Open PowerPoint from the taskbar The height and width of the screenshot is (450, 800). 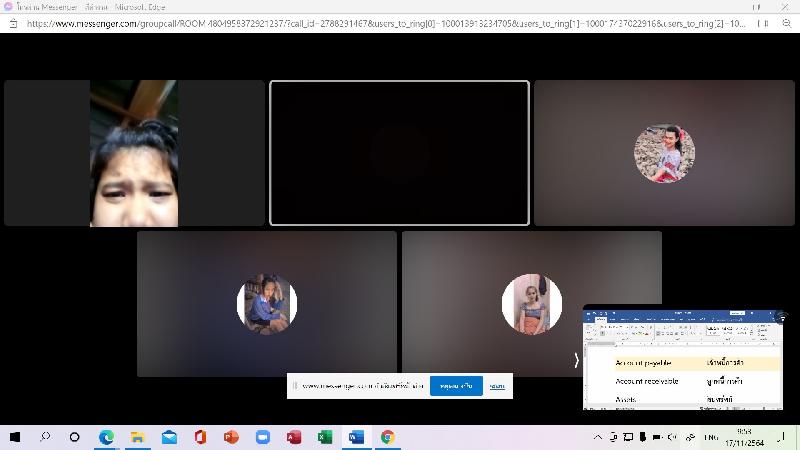[231, 437]
